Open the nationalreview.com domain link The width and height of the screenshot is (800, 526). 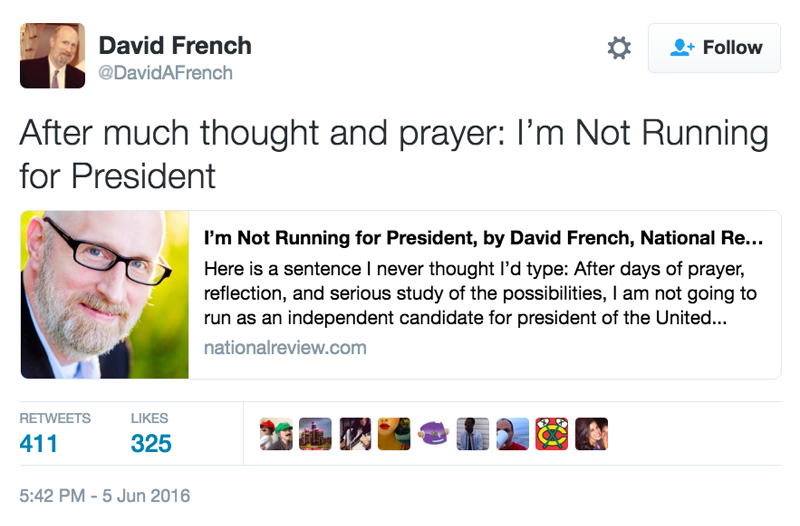(284, 348)
